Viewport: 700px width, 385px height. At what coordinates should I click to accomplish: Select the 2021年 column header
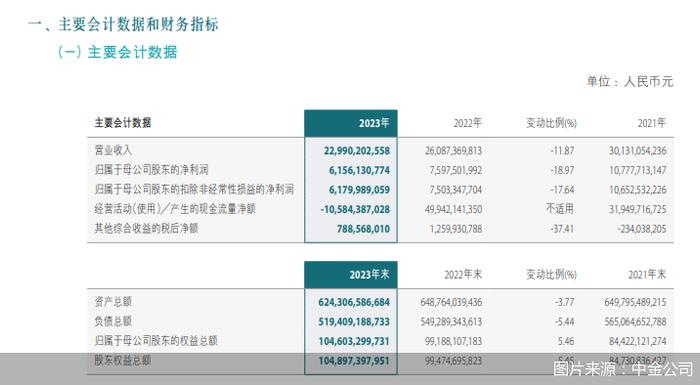(651, 123)
